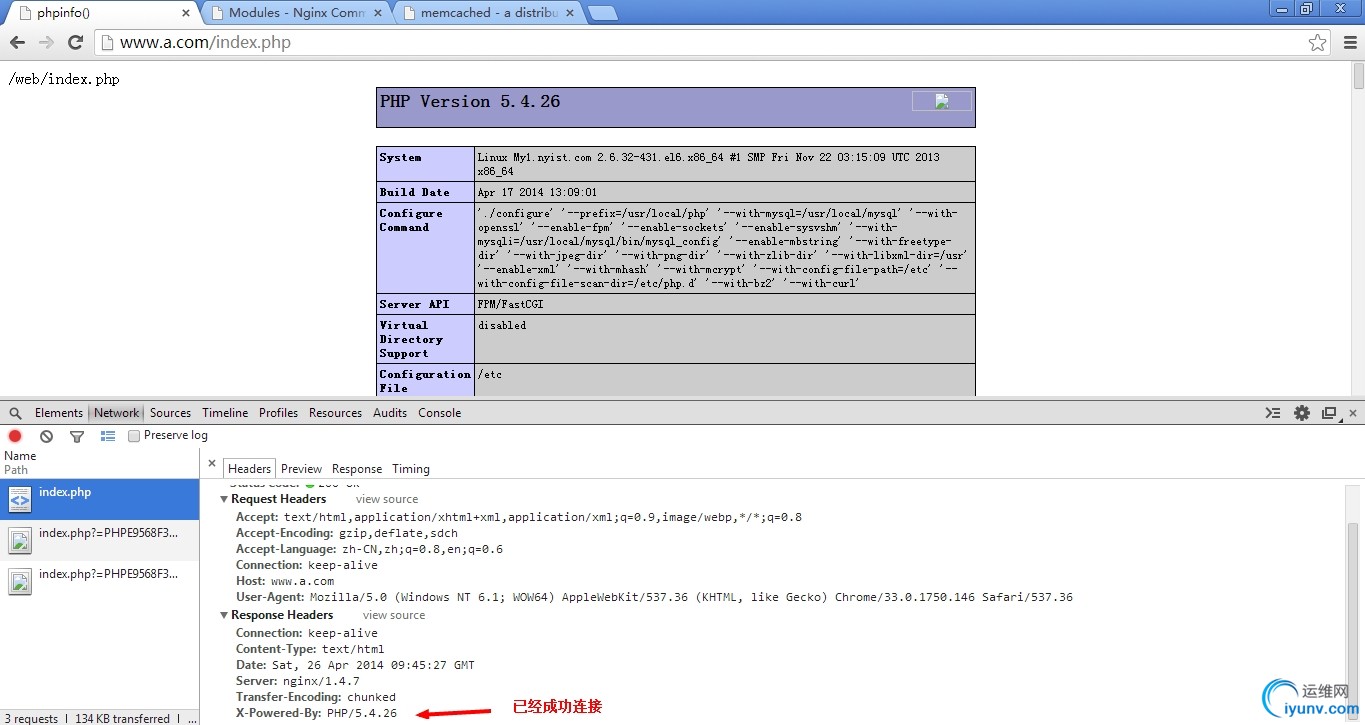View source of Response Headers
Image resolution: width=1365 pixels, height=725 pixels.
[394, 615]
